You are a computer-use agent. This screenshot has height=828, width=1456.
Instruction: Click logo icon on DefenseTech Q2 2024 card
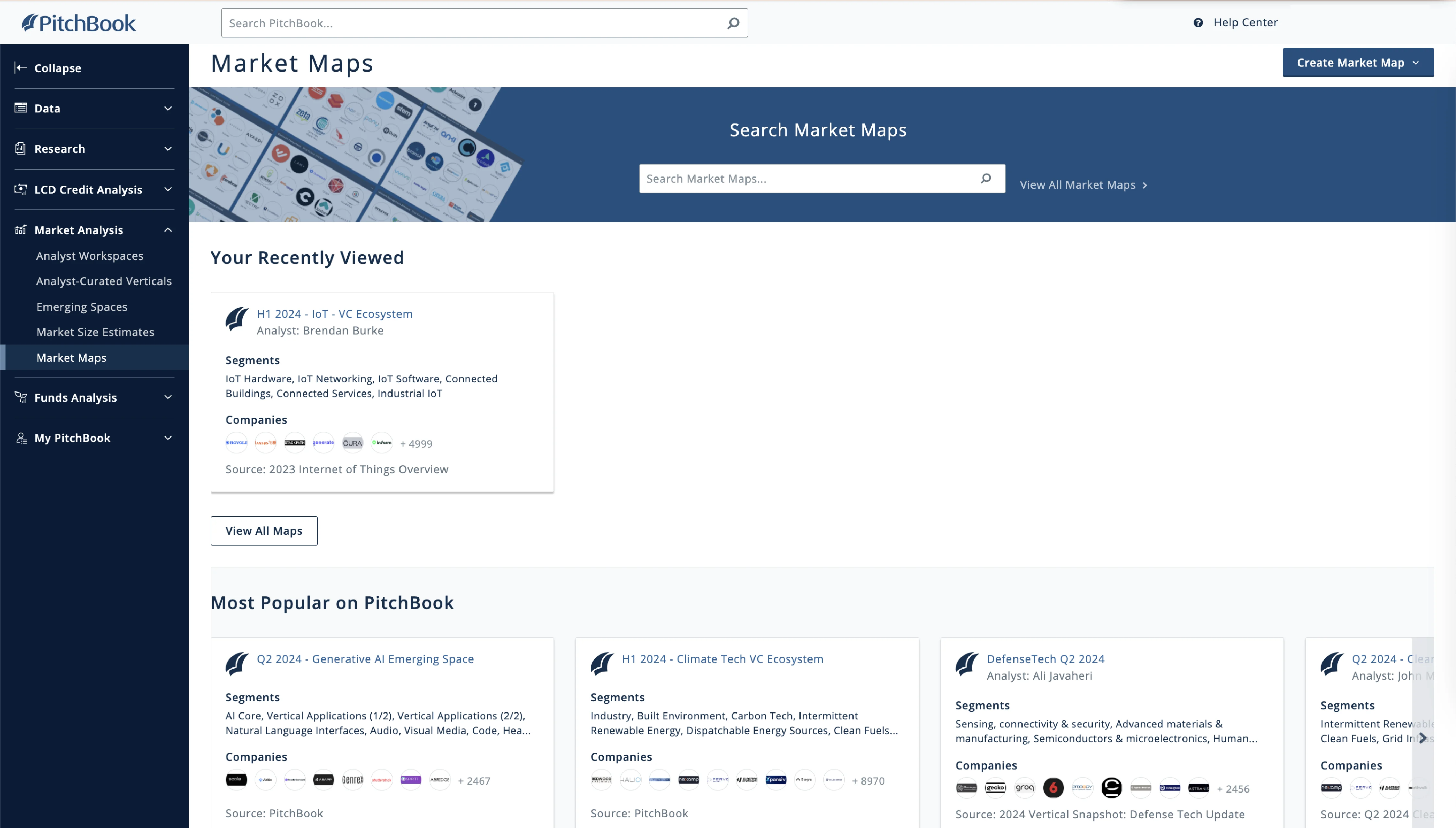(x=967, y=663)
